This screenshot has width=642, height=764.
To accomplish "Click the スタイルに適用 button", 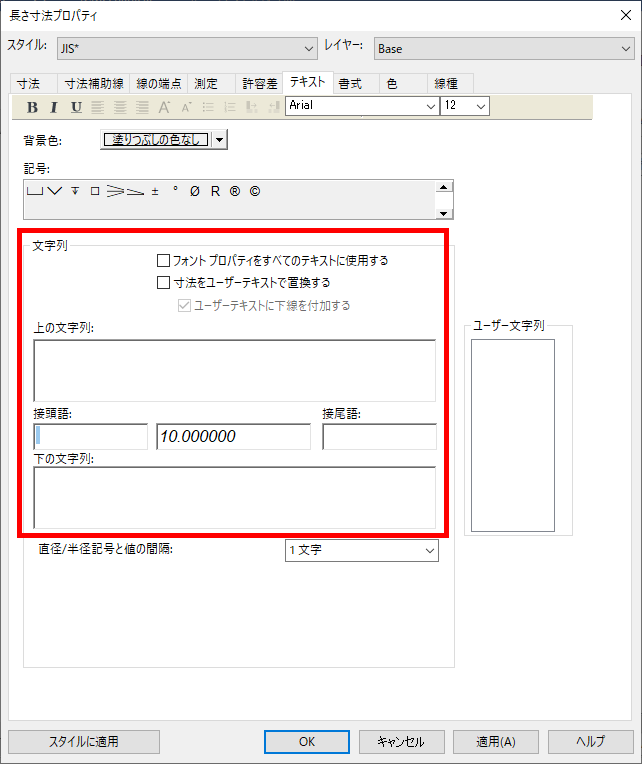I will 84,742.
